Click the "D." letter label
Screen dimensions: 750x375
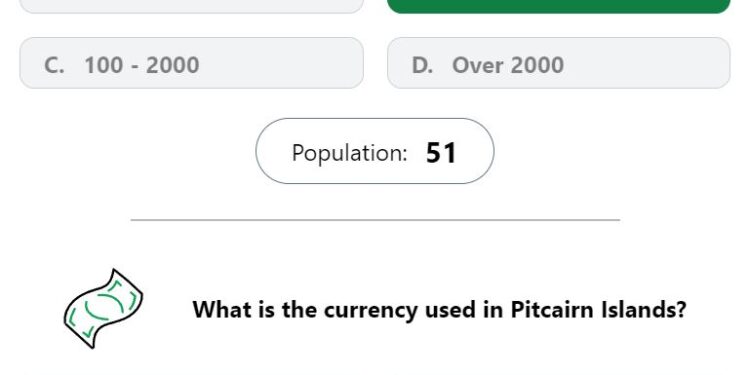pos(422,65)
